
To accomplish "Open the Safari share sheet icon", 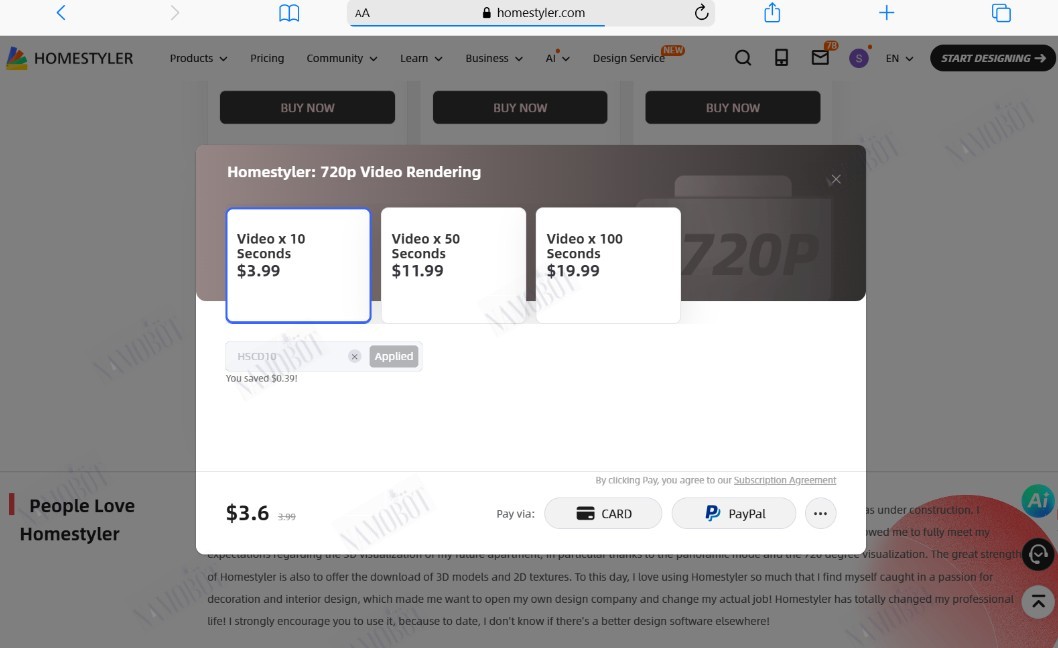I will point(772,12).
